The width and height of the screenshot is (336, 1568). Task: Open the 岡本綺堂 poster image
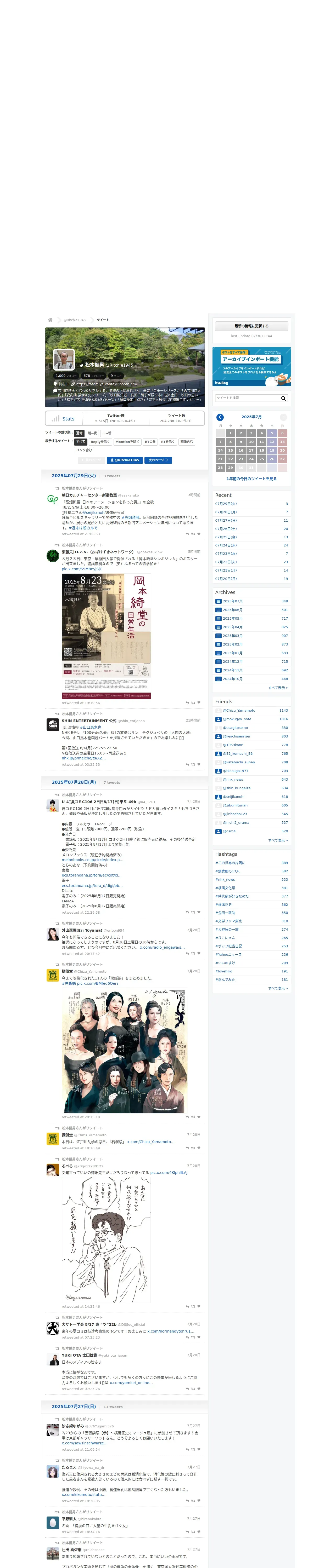[106, 636]
